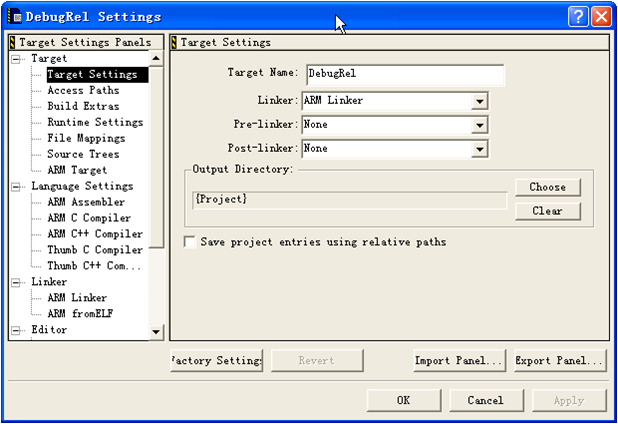Click inside the Target Name field
618x424 pixels.
coord(404,75)
